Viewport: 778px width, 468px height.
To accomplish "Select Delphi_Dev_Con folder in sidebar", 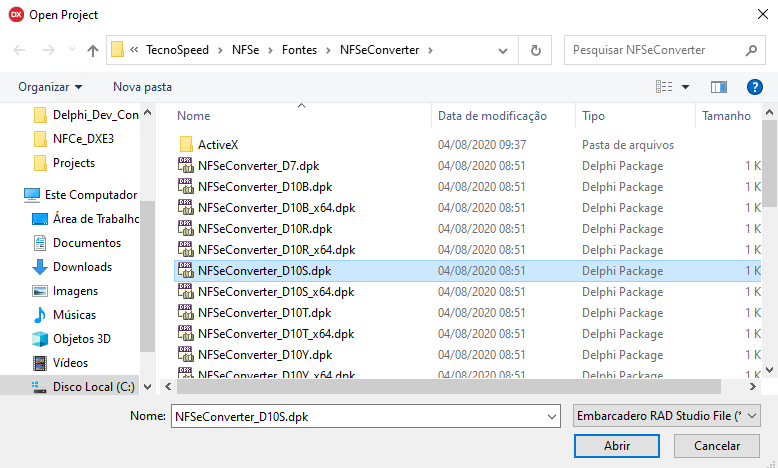I will [x=87, y=115].
